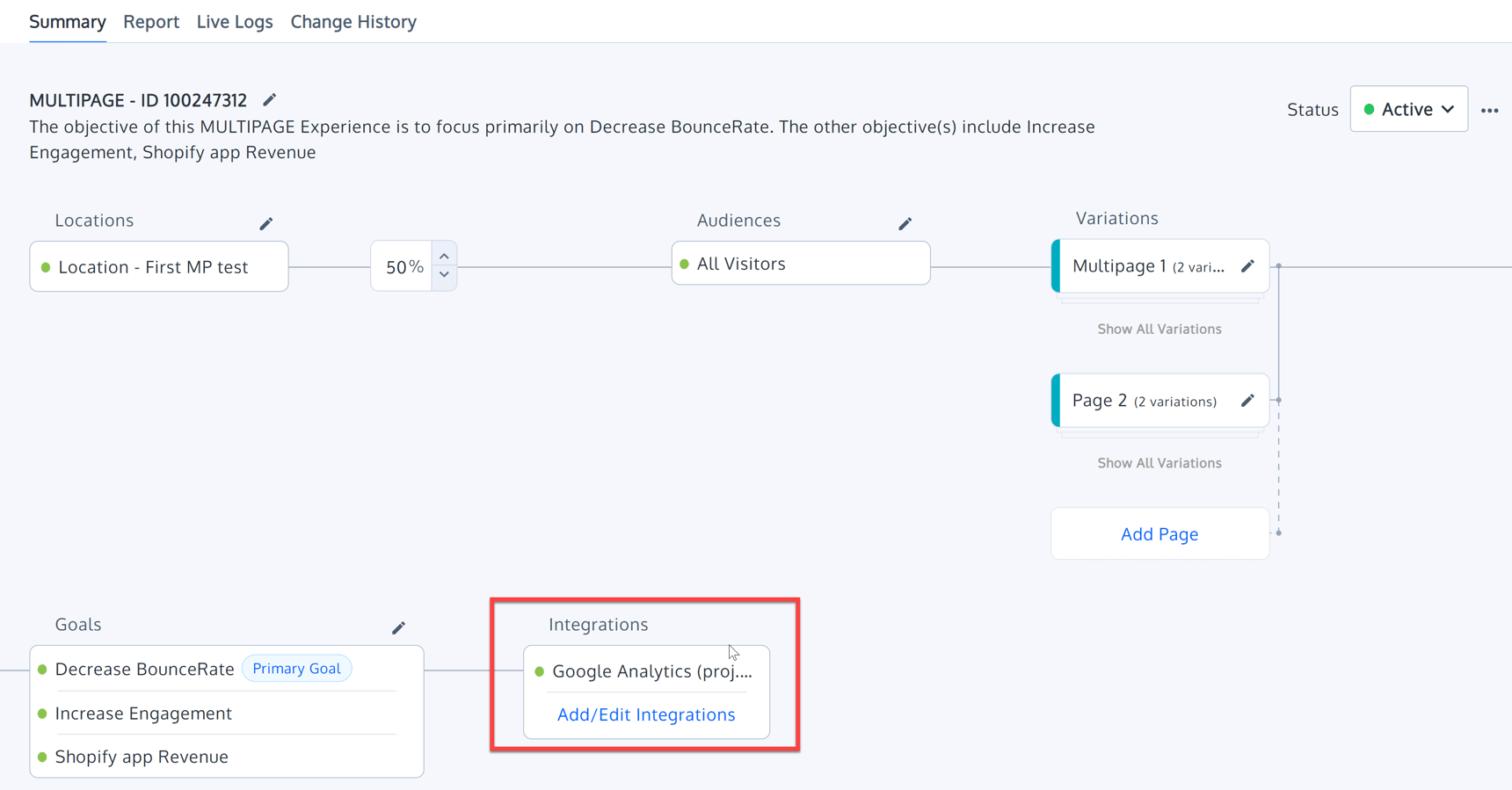Open the Live Logs tab
Viewport: 1512px width, 790px height.
pos(235,22)
